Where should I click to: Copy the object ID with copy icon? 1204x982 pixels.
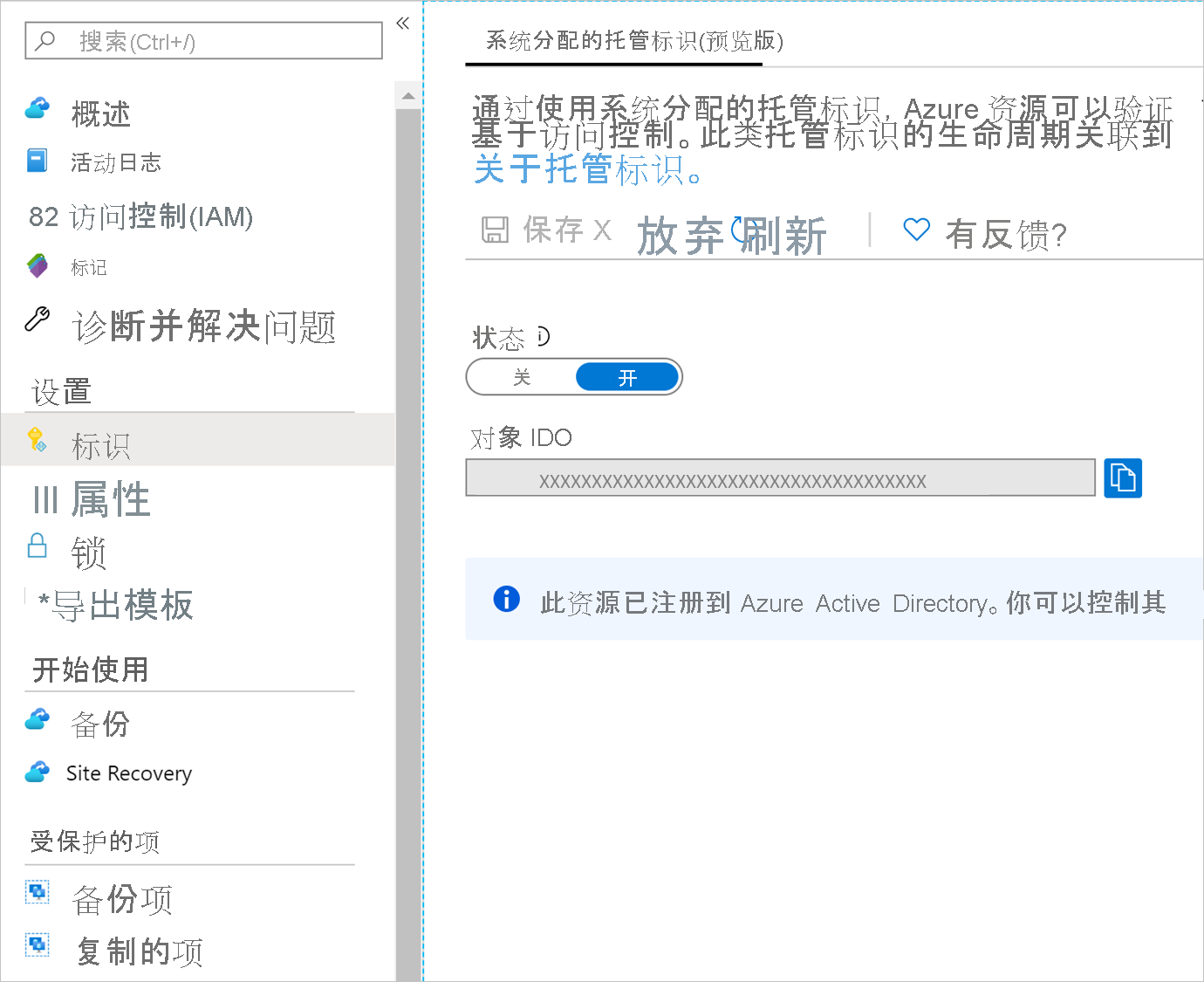click(x=1123, y=478)
